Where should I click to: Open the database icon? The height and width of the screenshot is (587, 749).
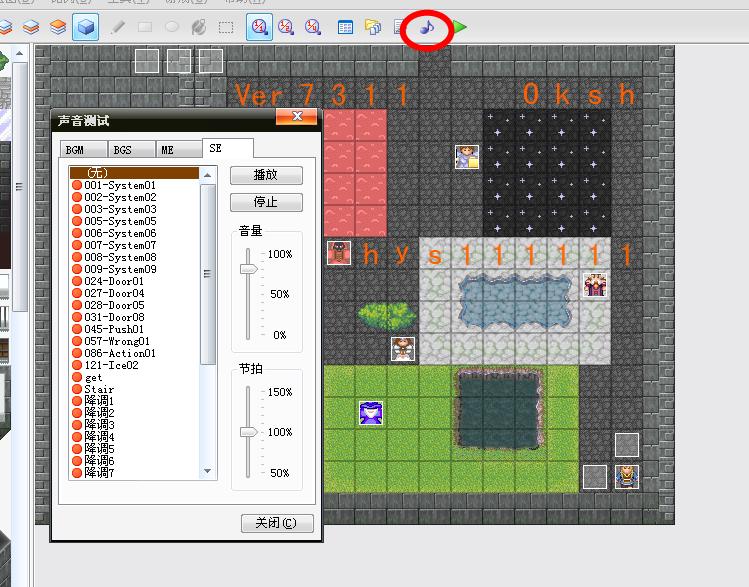345,27
